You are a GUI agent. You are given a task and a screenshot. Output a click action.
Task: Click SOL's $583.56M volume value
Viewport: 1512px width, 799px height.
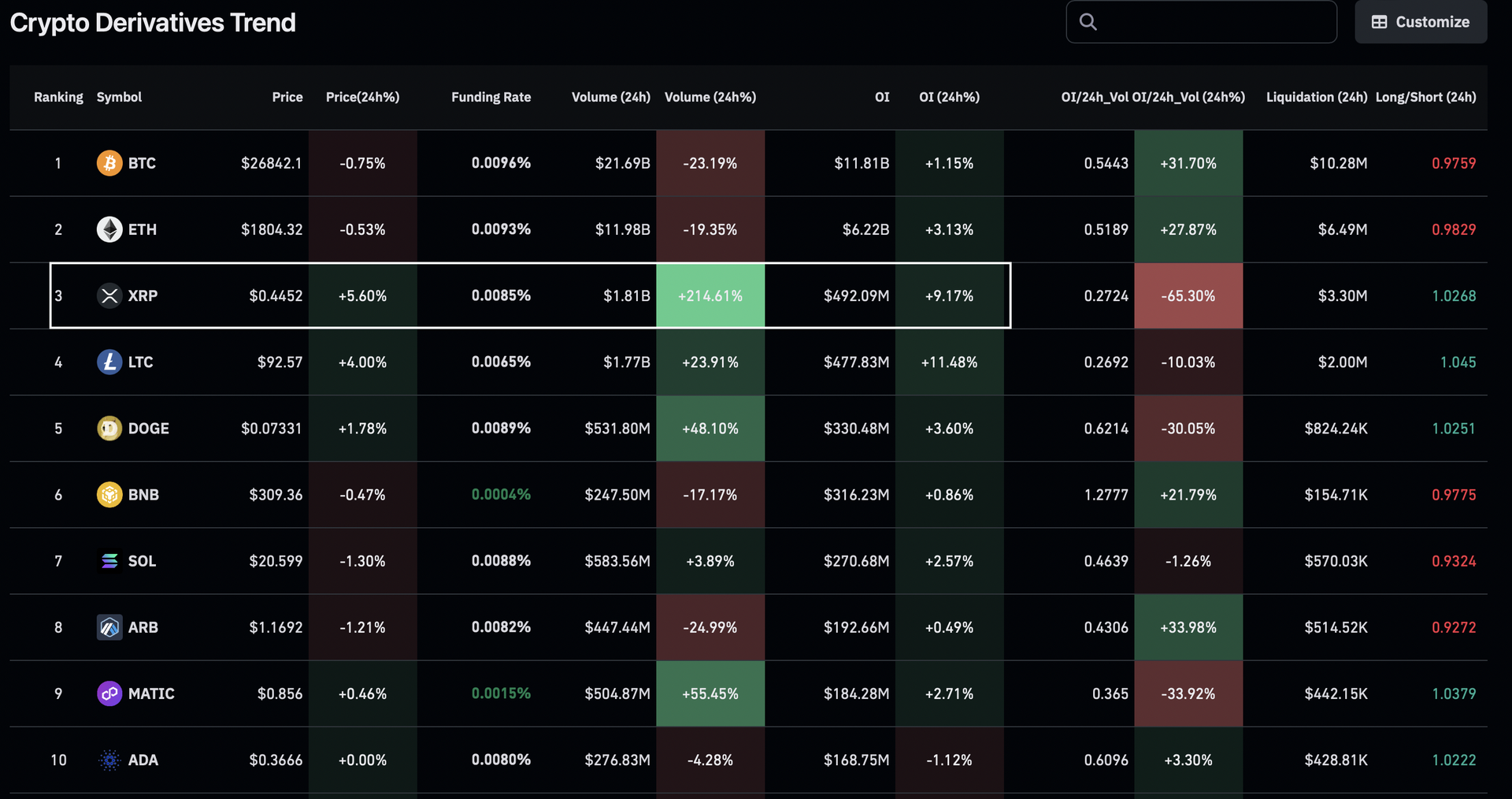tap(617, 561)
